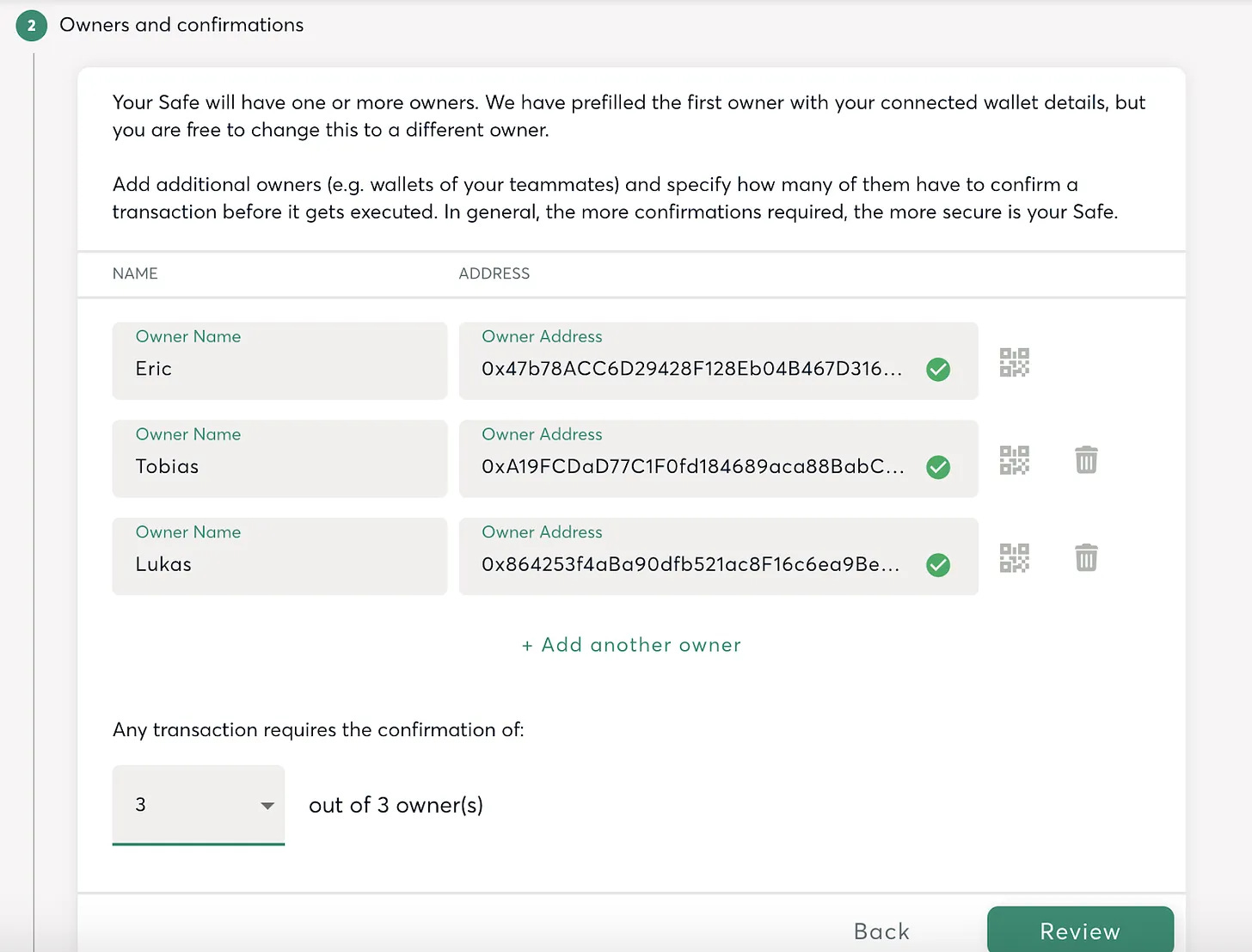
Task: Select the green checkmark next to Lukas's address
Action: point(938,565)
